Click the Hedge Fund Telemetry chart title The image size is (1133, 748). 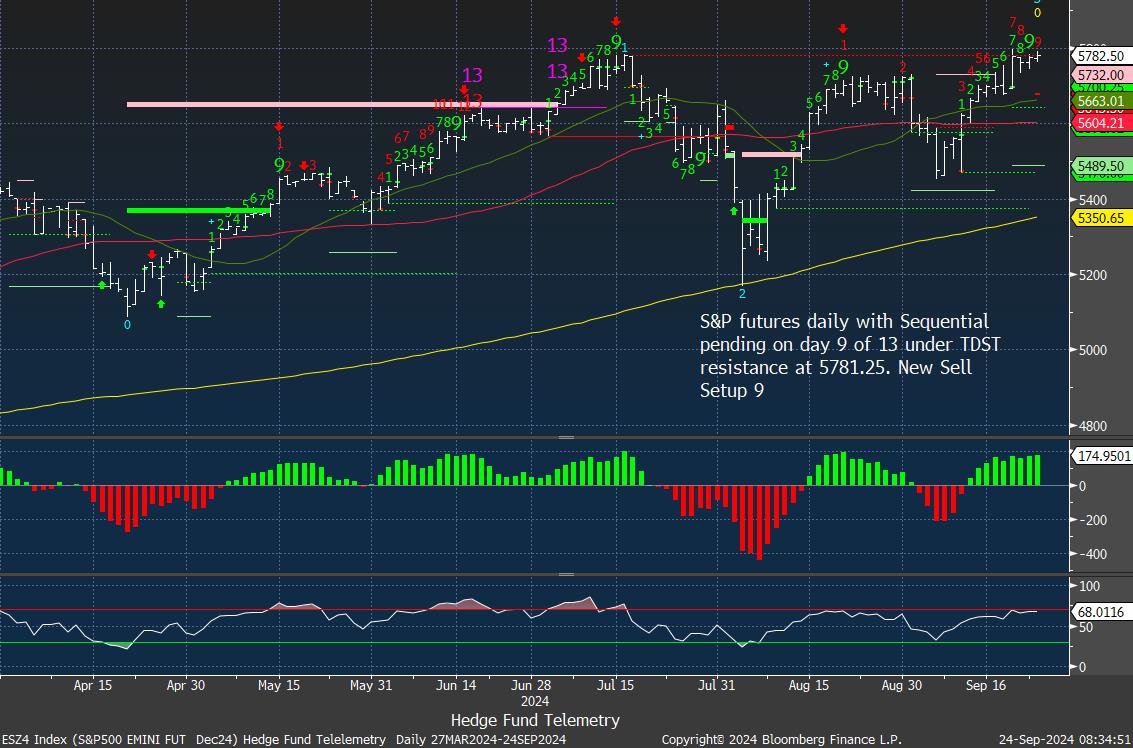(535, 721)
